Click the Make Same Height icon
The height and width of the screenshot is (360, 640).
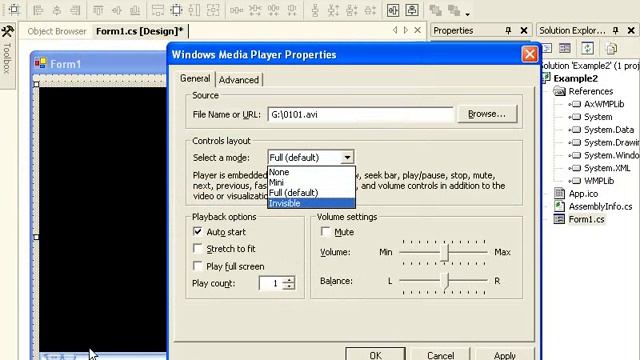coord(194,10)
